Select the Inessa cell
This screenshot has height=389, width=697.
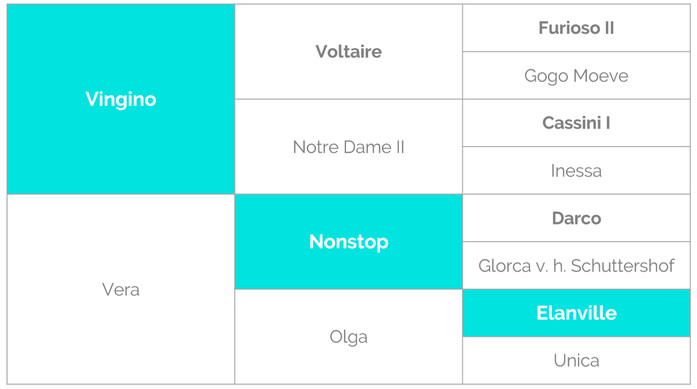point(576,170)
